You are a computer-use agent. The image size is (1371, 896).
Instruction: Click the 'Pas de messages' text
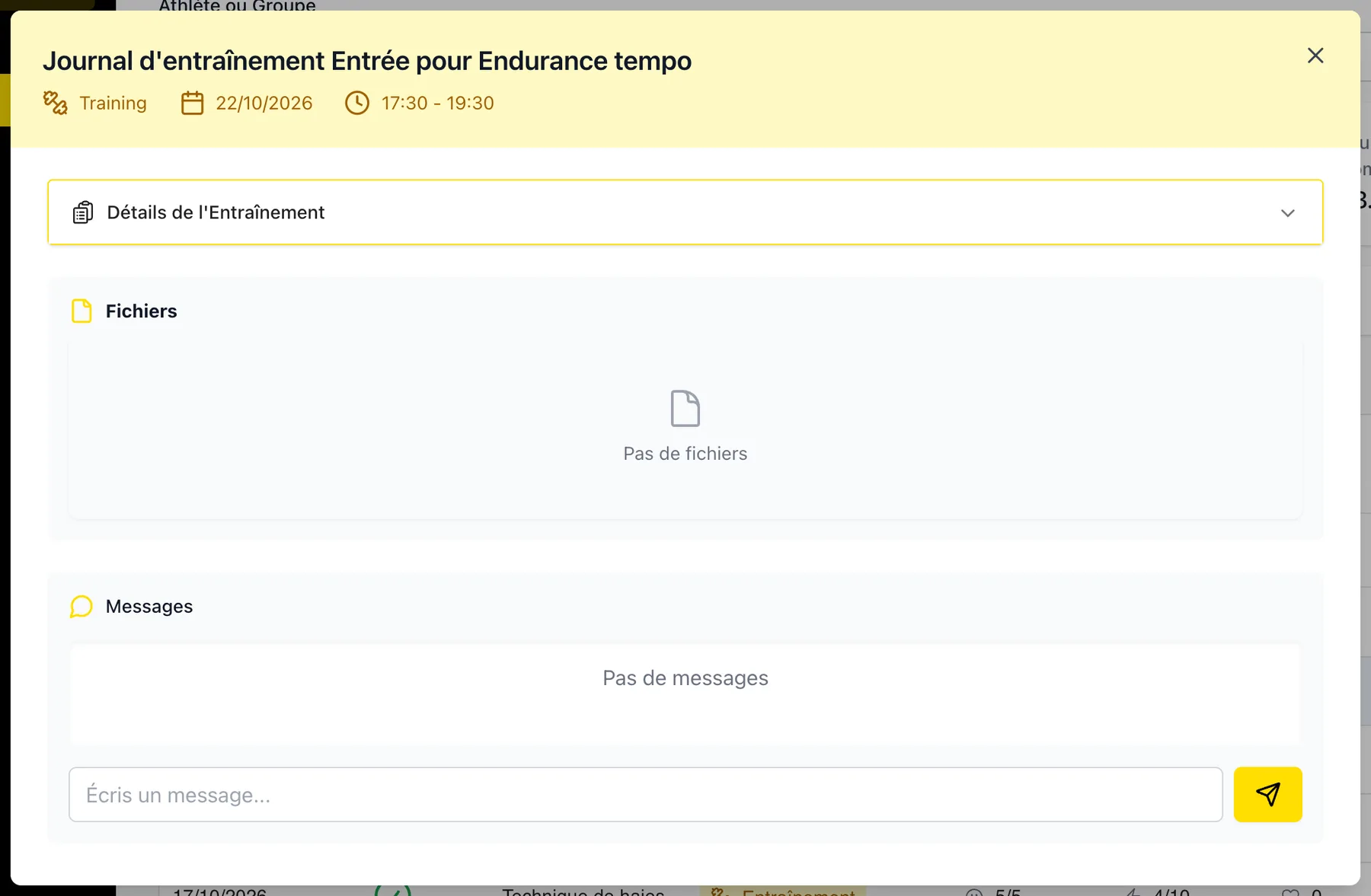click(x=685, y=678)
